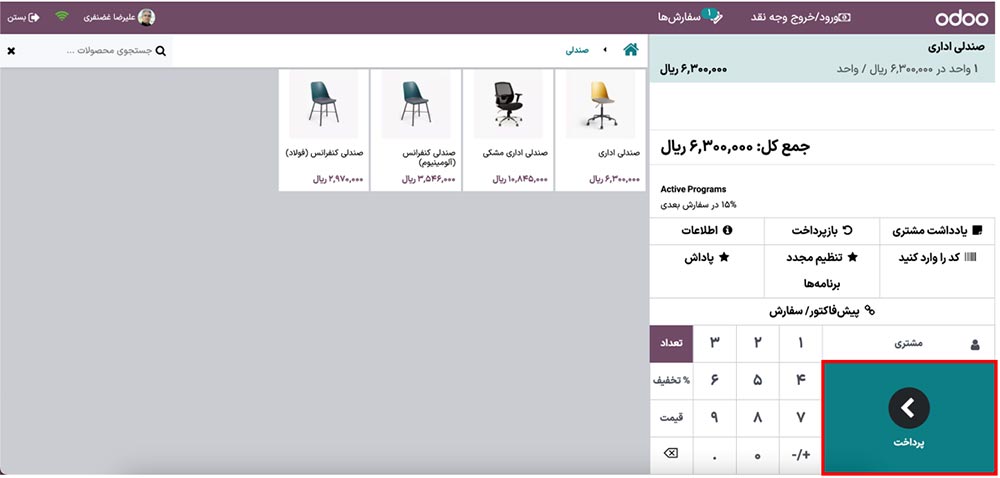Image resolution: width=1000 pixels, height=478 pixels.
Task: Click the 15% on next order program text
Action: (x=698, y=205)
